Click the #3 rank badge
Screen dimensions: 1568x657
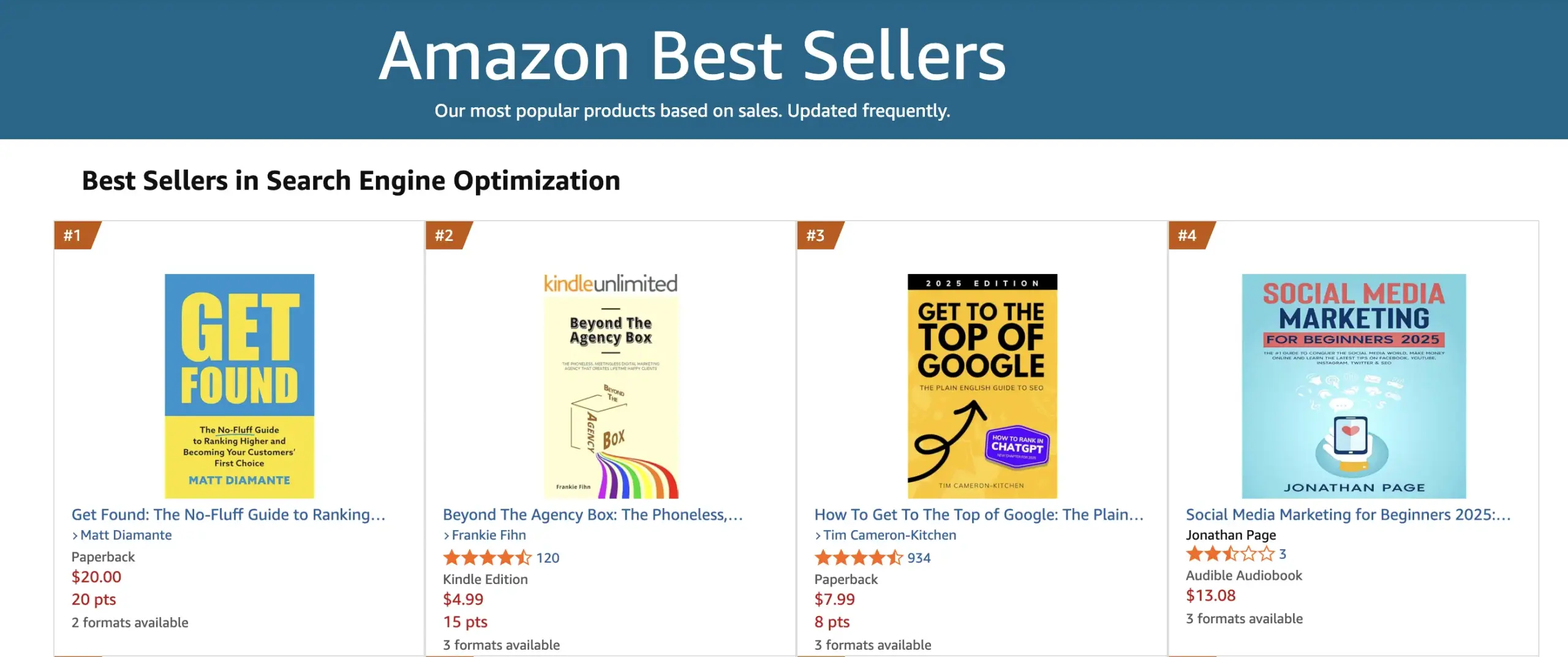click(x=815, y=236)
